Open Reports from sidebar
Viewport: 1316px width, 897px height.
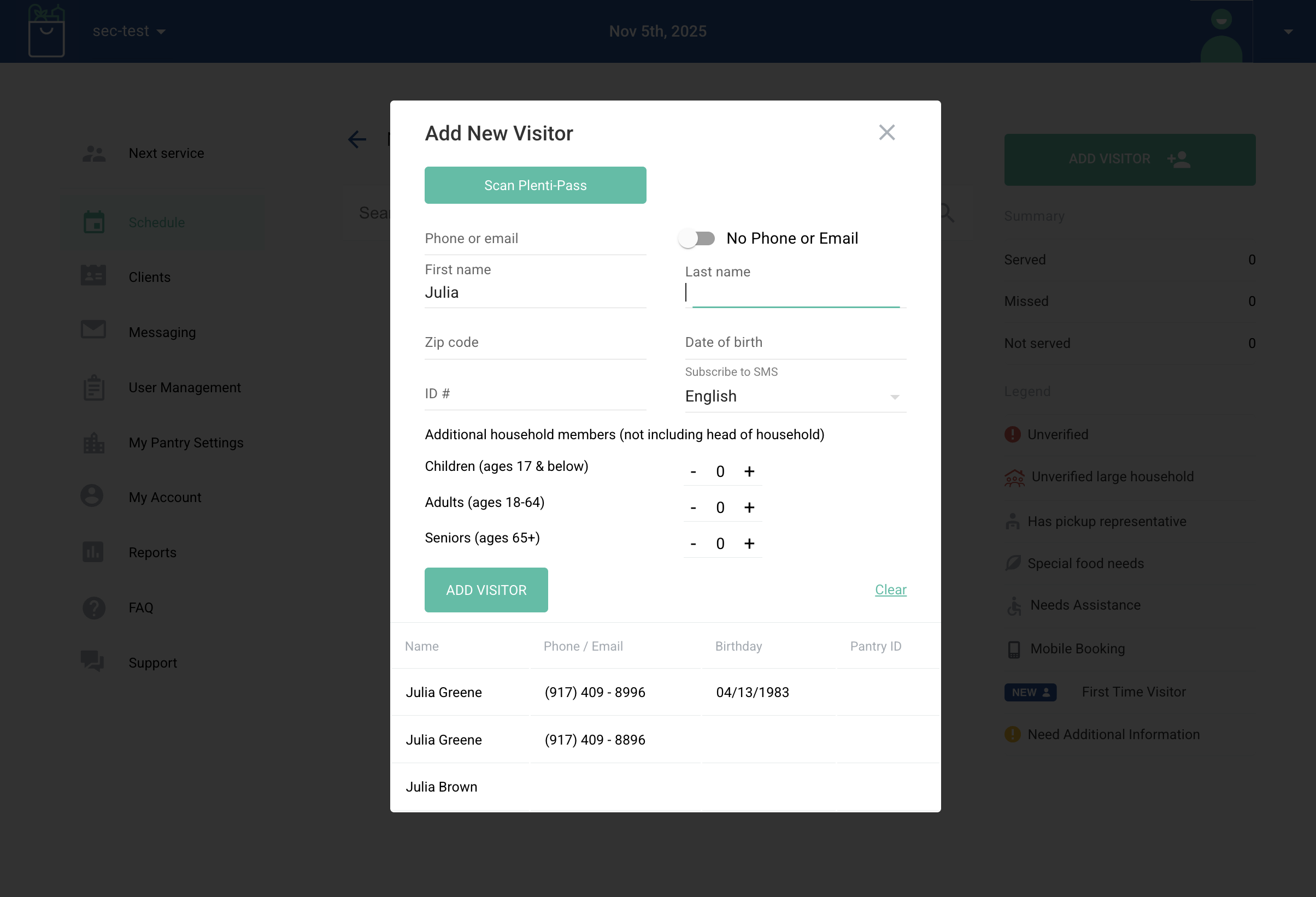[x=152, y=552]
